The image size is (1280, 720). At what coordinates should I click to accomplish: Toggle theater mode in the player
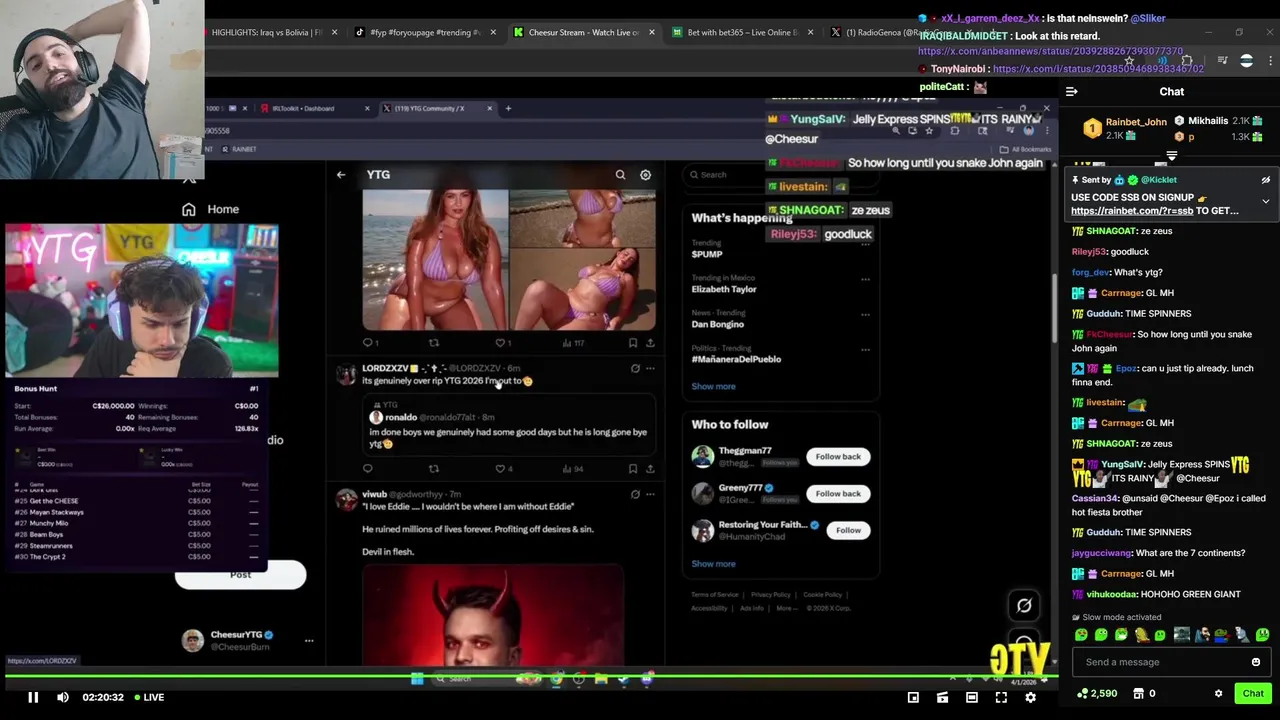point(972,697)
